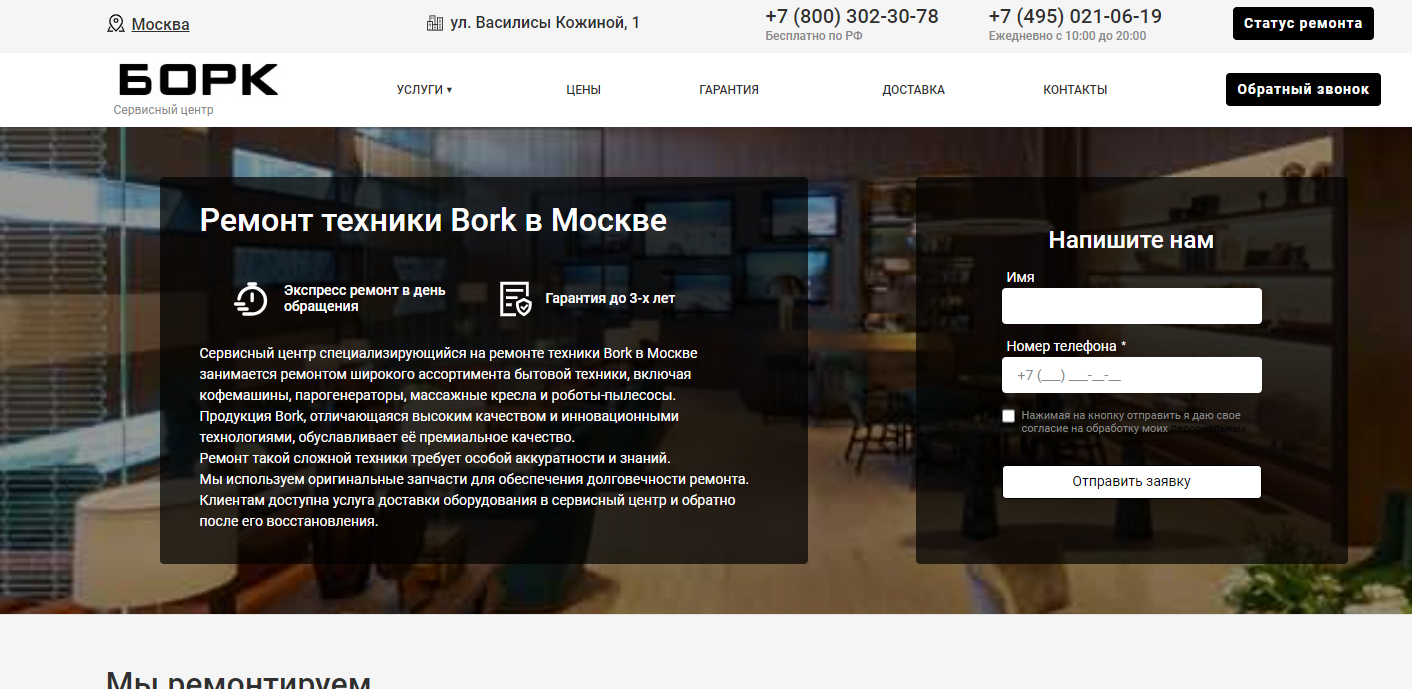Click the warranty document shield icon
The width and height of the screenshot is (1412, 689).
pyautogui.click(x=515, y=298)
